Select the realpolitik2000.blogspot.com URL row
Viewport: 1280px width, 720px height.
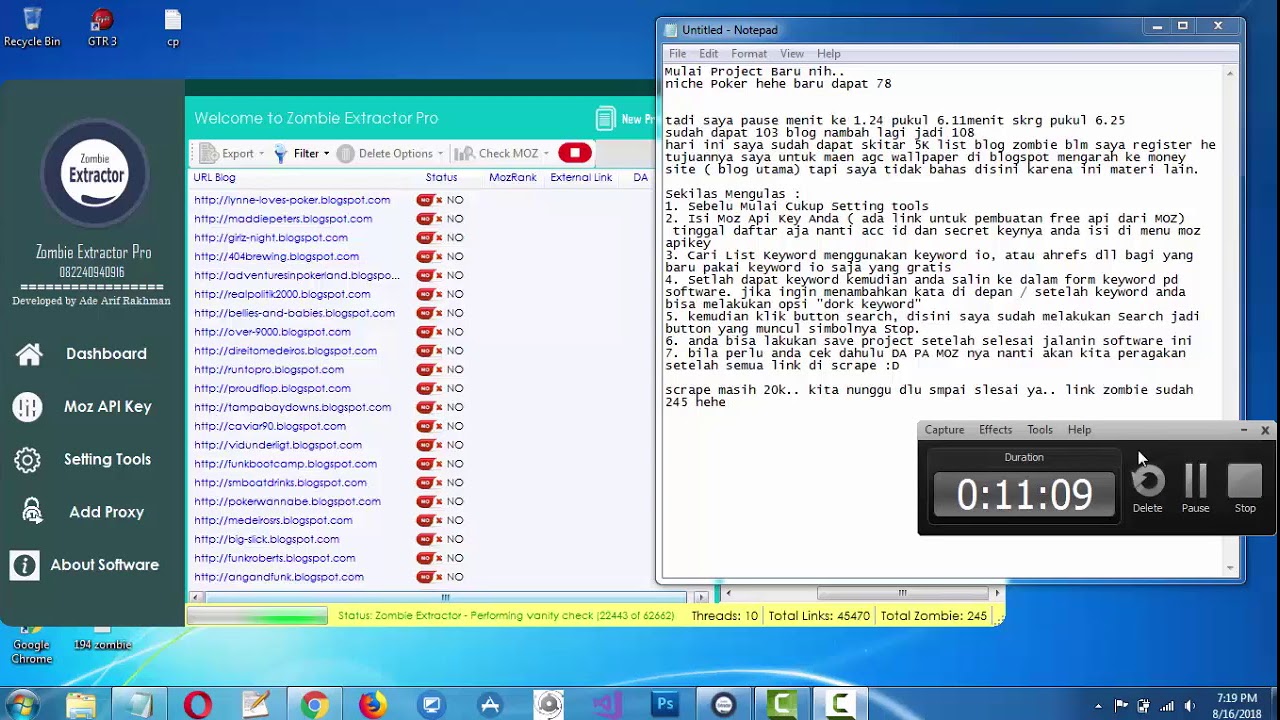pos(282,295)
